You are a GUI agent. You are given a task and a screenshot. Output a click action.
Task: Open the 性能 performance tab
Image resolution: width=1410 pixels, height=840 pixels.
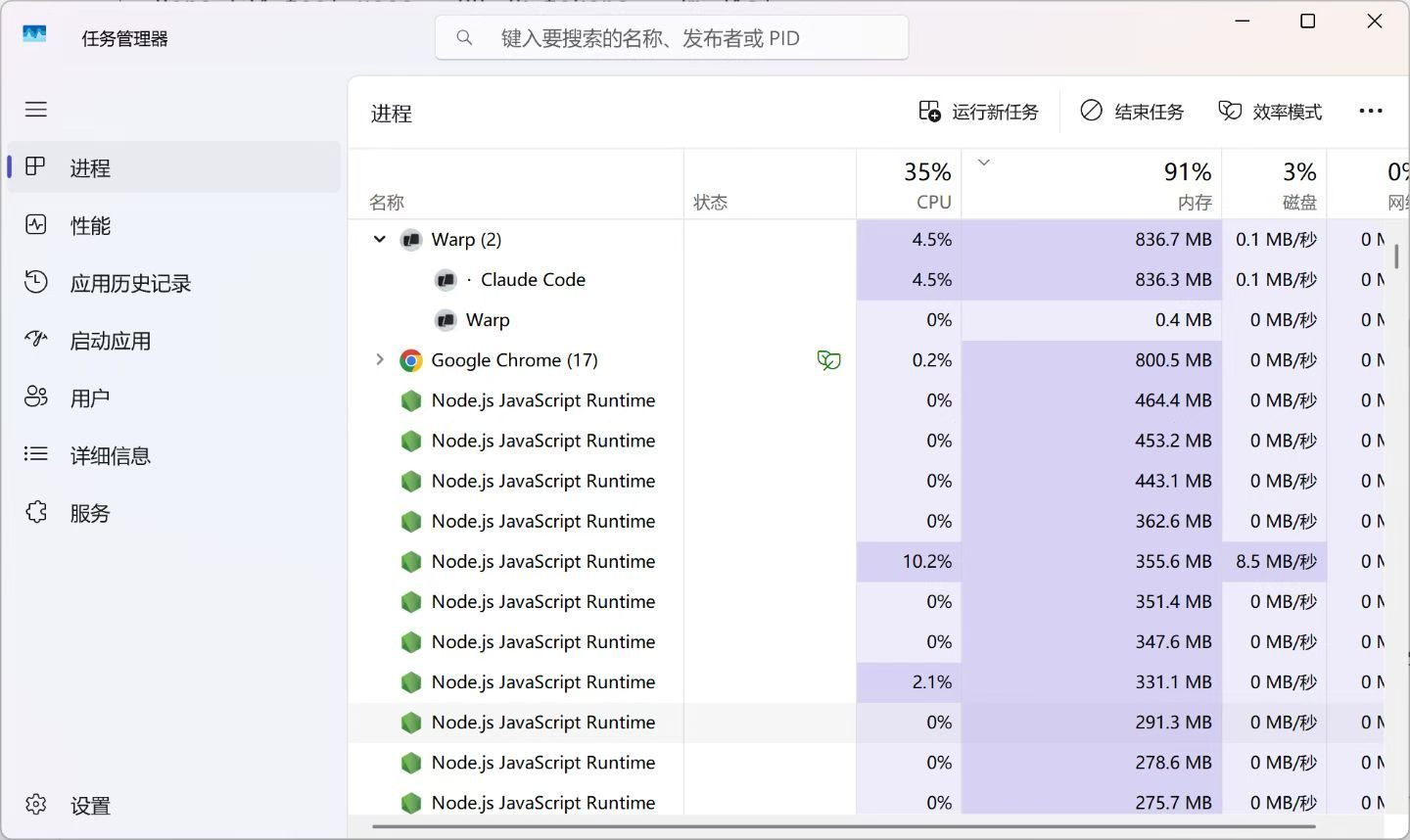pos(90,226)
